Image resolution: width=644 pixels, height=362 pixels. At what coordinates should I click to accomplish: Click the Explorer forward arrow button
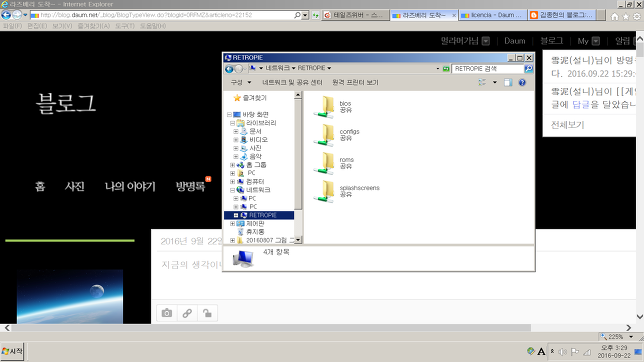[239, 69]
